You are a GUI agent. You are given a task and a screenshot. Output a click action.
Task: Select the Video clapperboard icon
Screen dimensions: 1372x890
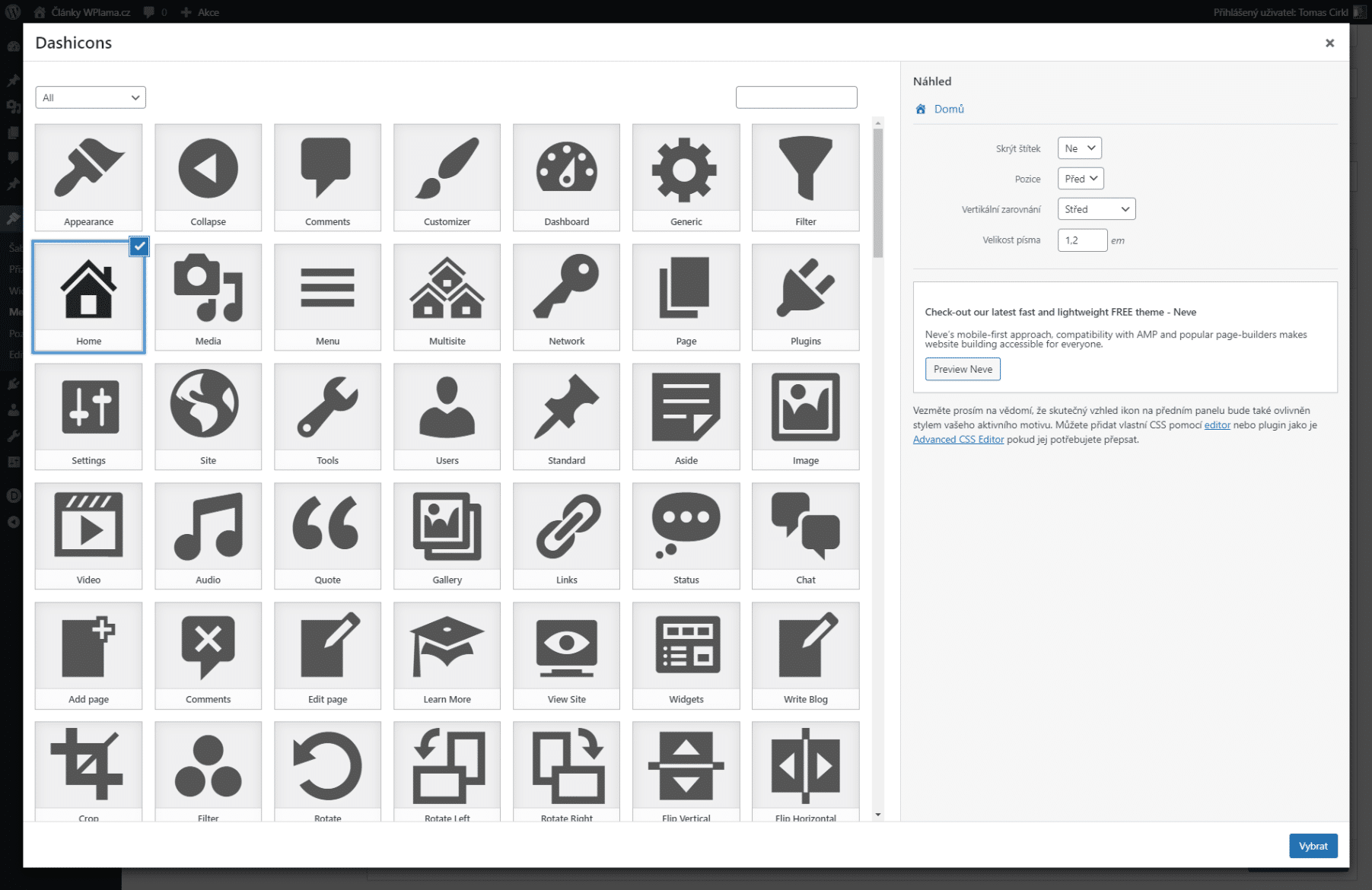tap(88, 536)
